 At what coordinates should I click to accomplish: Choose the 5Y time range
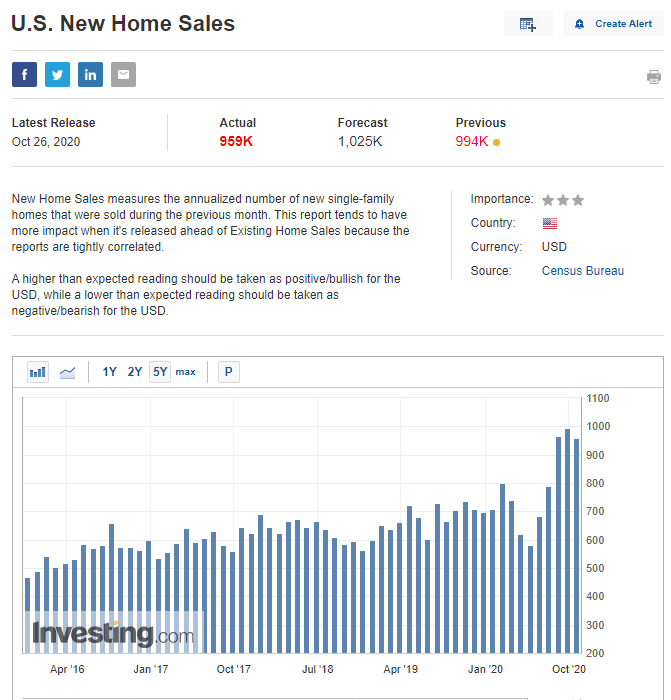160,372
